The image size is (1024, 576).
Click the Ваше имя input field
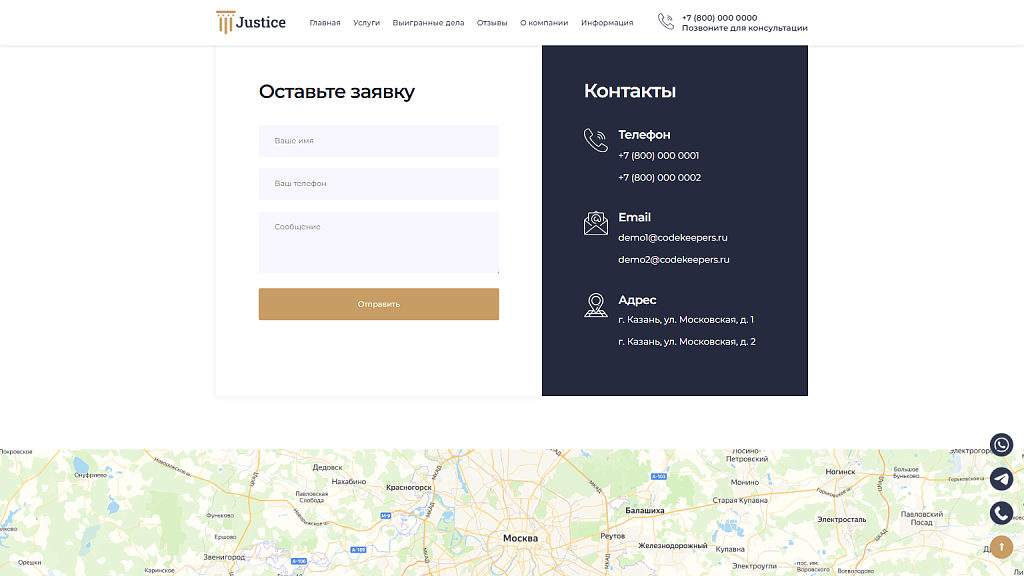point(379,140)
